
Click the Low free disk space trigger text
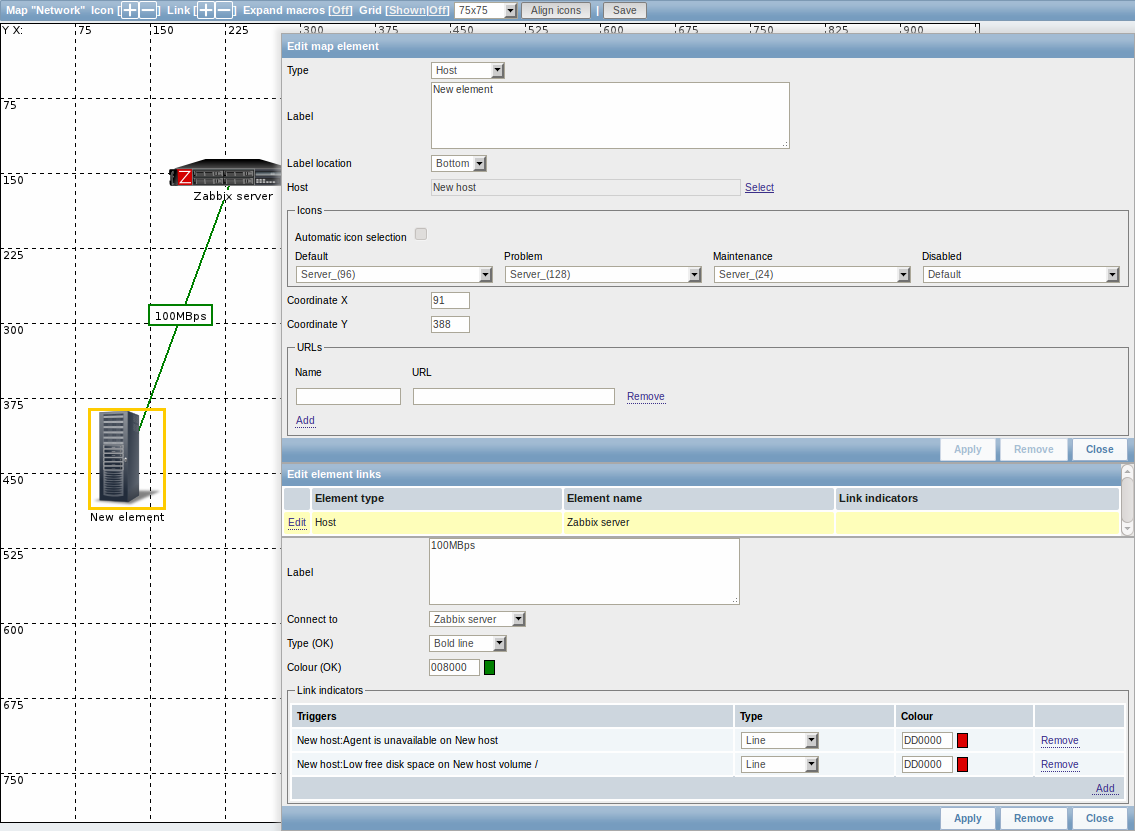[x=418, y=764]
